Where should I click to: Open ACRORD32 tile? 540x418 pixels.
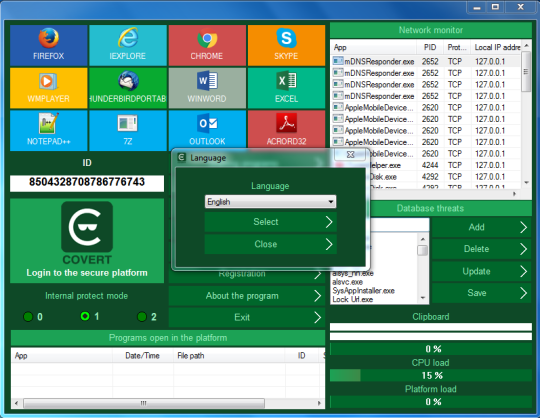coord(286,129)
